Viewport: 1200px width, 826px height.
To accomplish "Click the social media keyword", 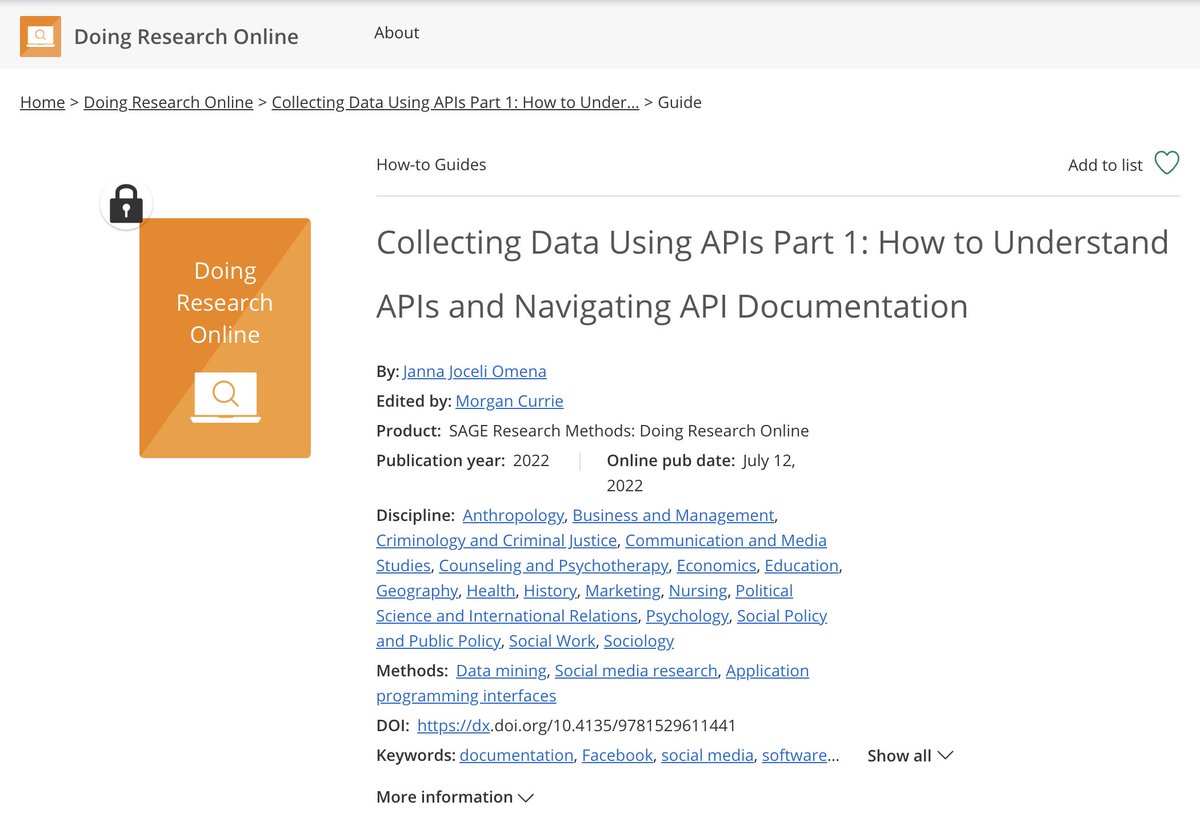I will [x=707, y=756].
